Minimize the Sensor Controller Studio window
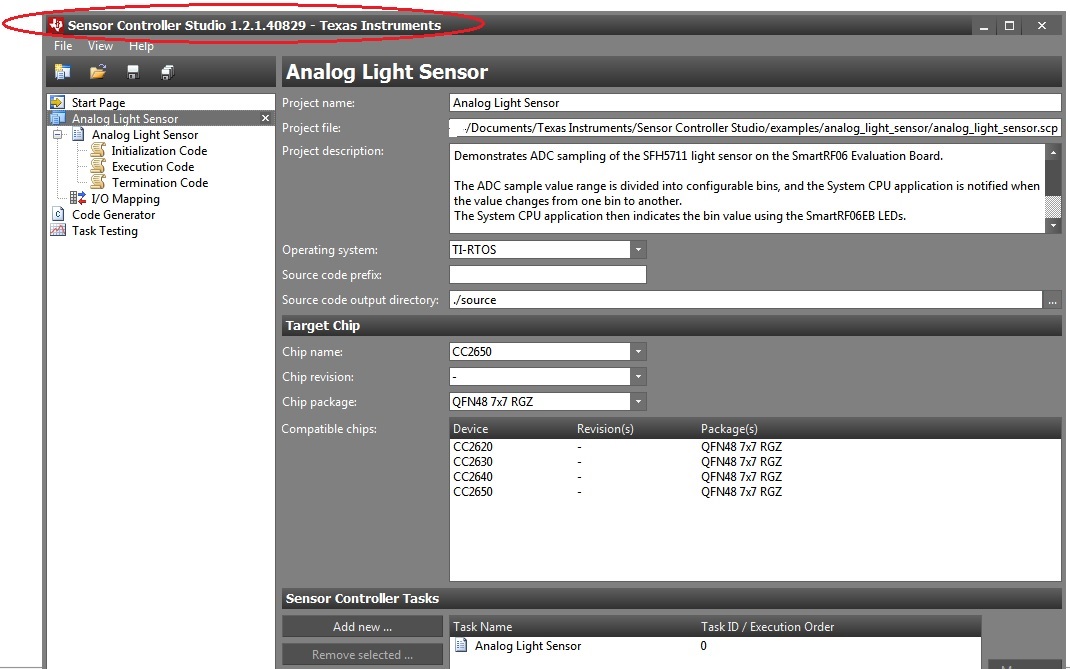Viewport: 1070px width, 669px height. tap(984, 26)
